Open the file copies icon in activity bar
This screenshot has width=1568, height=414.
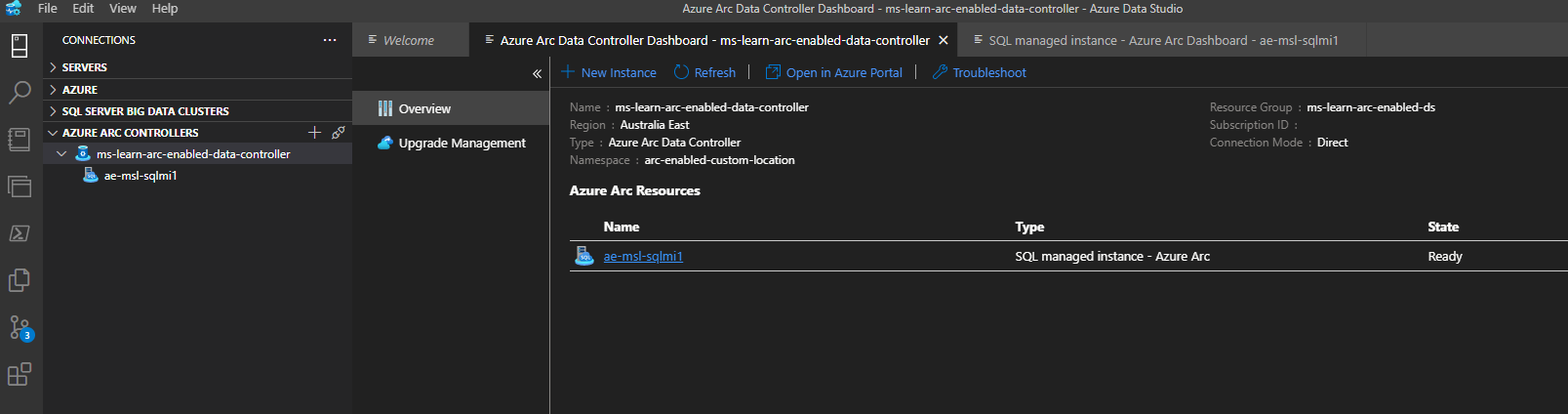tap(20, 280)
